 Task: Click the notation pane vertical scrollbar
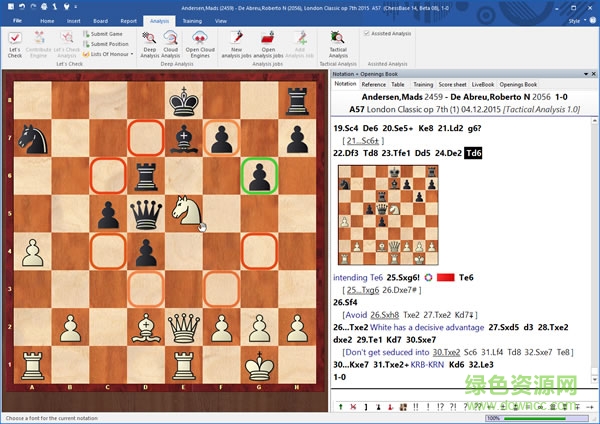click(594, 249)
